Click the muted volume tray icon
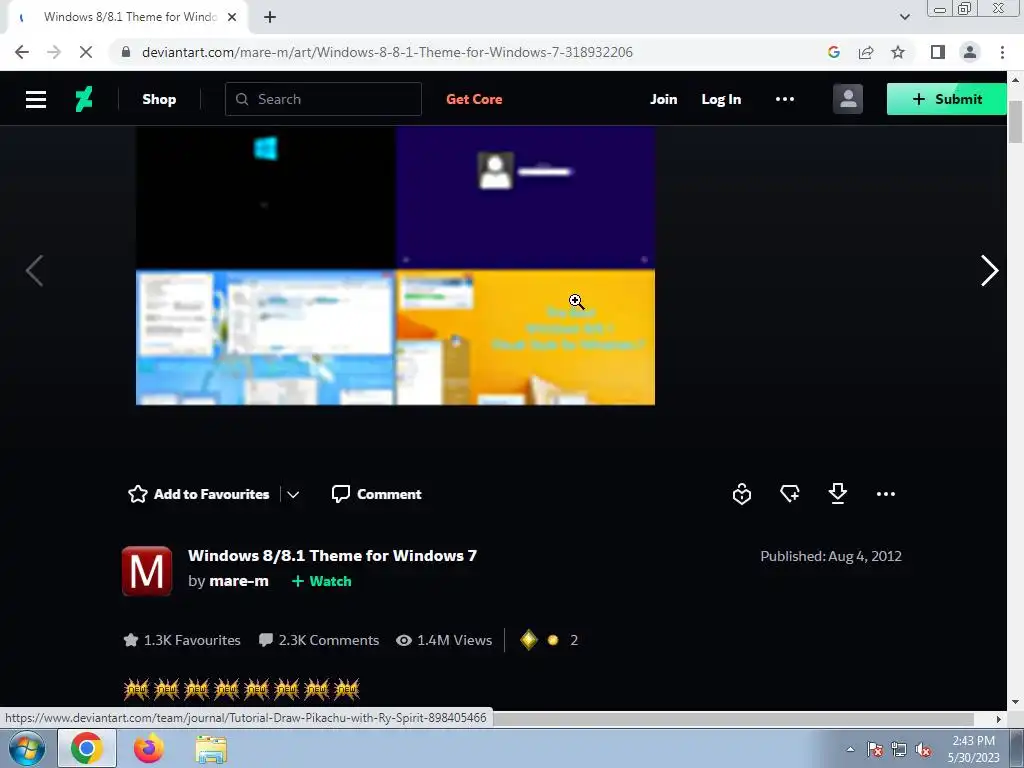This screenshot has height=768, width=1024. pos(923,749)
